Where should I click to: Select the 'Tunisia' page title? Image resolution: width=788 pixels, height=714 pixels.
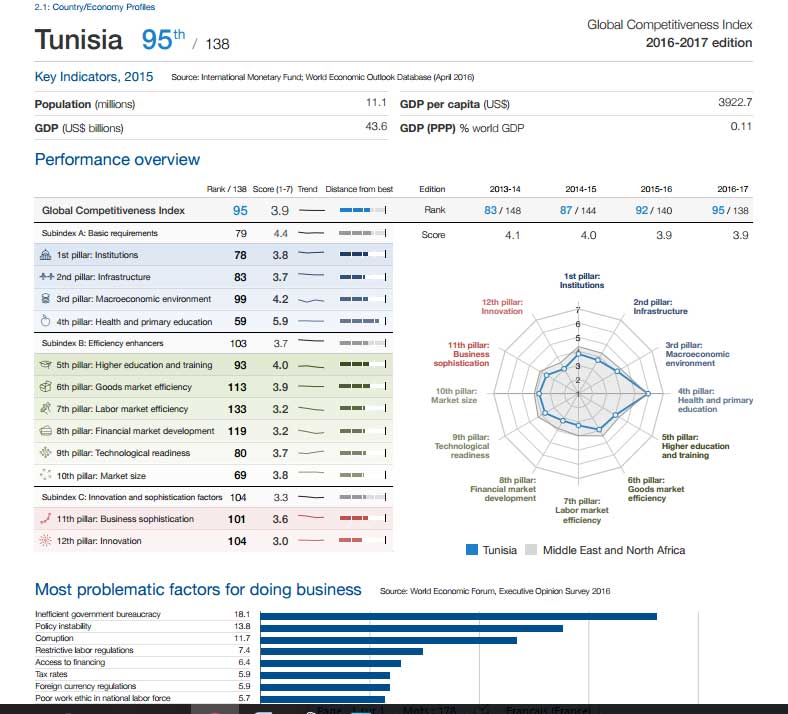tap(78, 40)
